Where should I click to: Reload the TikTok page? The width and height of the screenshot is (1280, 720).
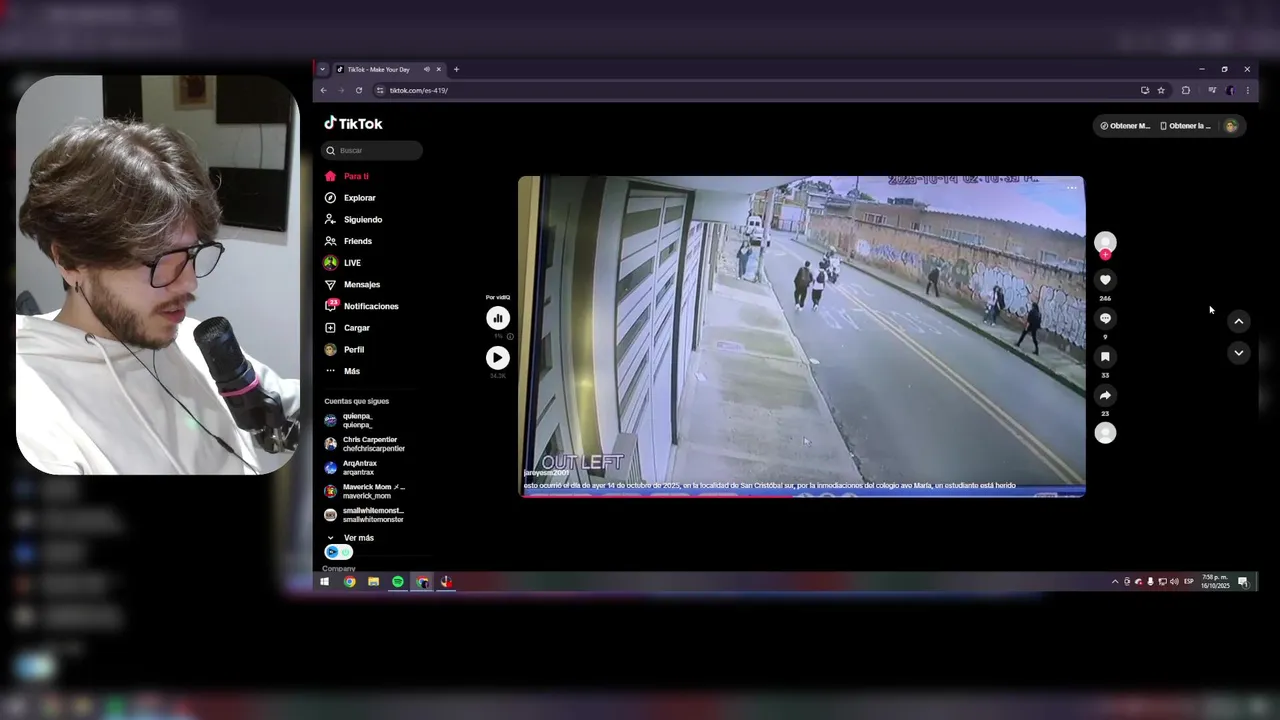(359, 90)
